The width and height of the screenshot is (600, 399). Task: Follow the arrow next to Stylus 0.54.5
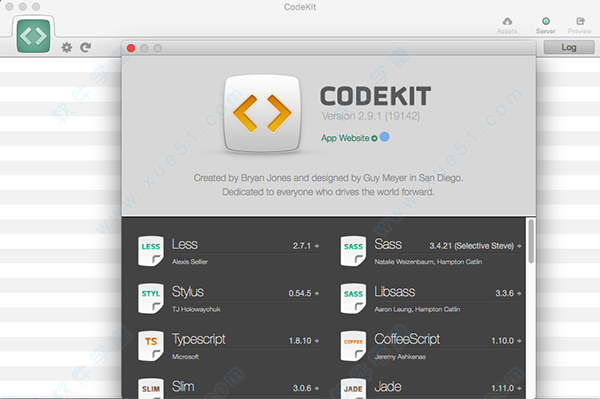tap(317, 293)
